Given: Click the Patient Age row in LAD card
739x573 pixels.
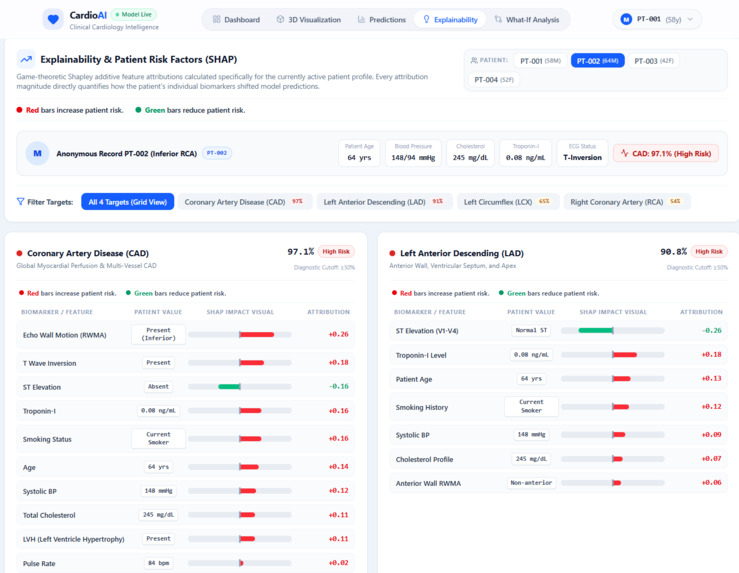Looking at the screenshot, I should (x=558, y=379).
